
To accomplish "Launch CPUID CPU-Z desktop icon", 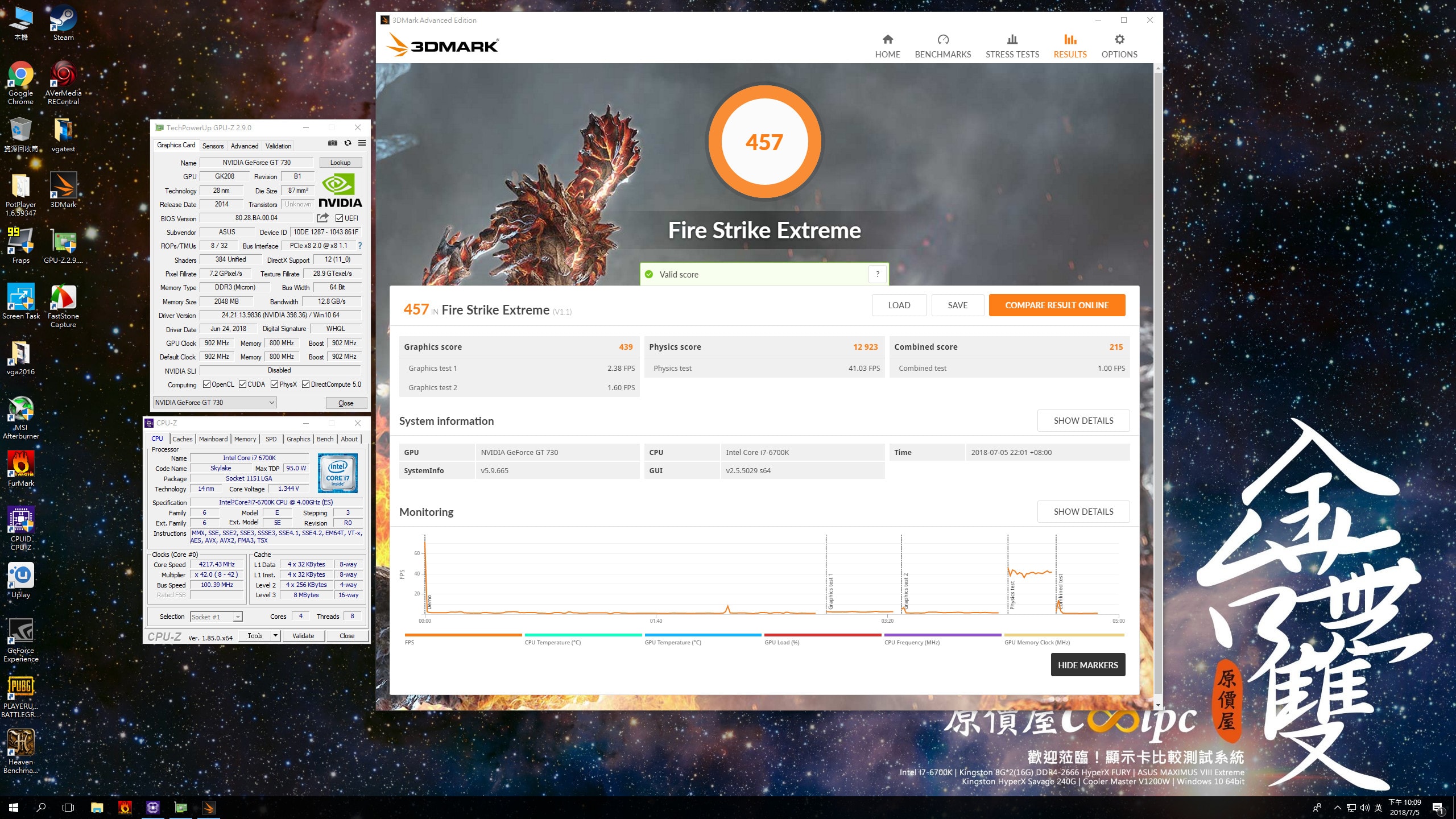I will point(21,529).
